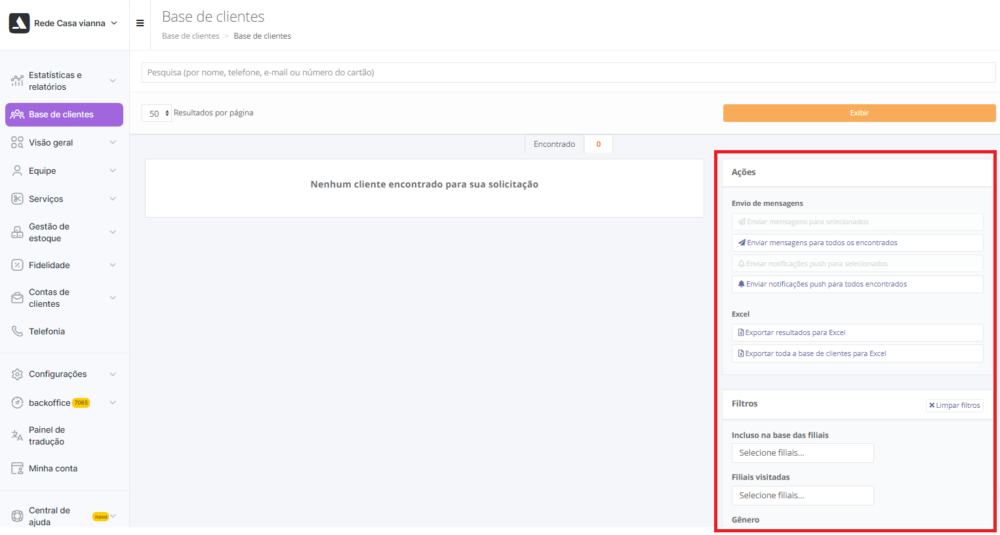Click the Central de ajuda novo badge
The image size is (1000, 535).
pos(101,517)
